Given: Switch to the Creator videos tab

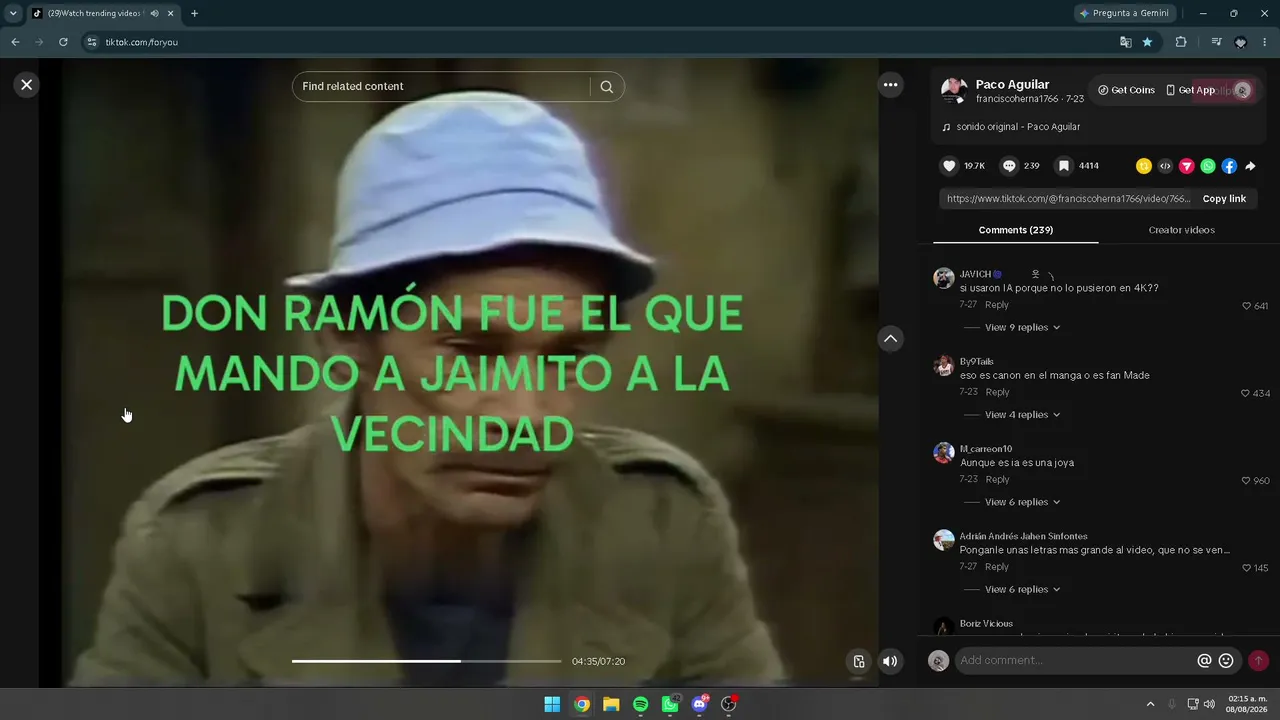Looking at the screenshot, I should [x=1181, y=230].
